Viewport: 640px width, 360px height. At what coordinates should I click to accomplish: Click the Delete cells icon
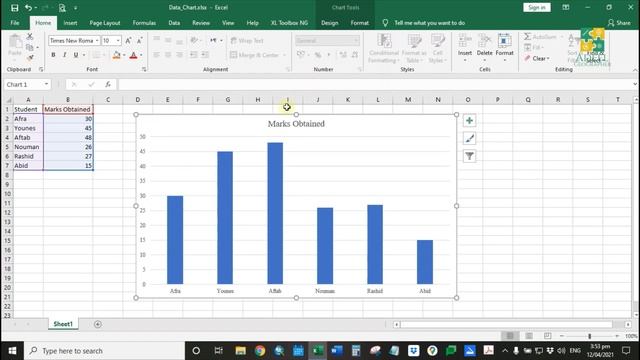(484, 41)
